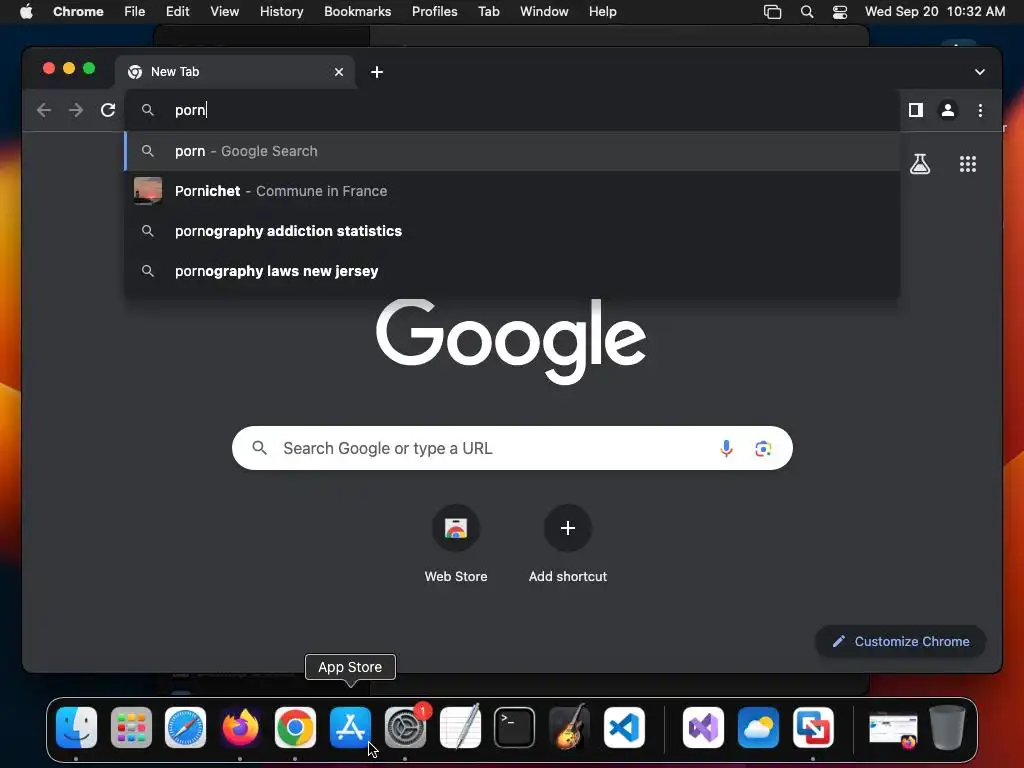Click the address bar text field
1024x768 pixels.
point(512,110)
